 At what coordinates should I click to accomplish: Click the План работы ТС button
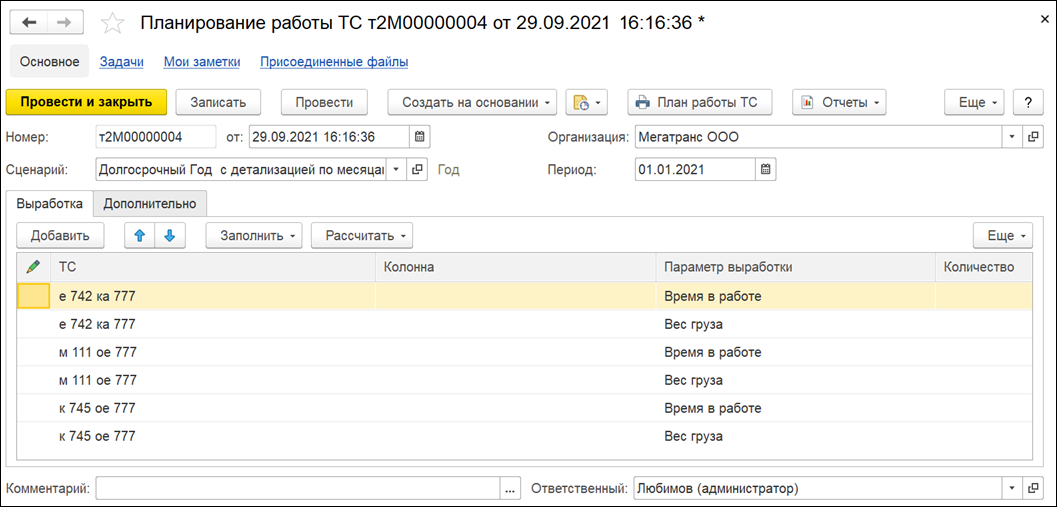point(698,102)
